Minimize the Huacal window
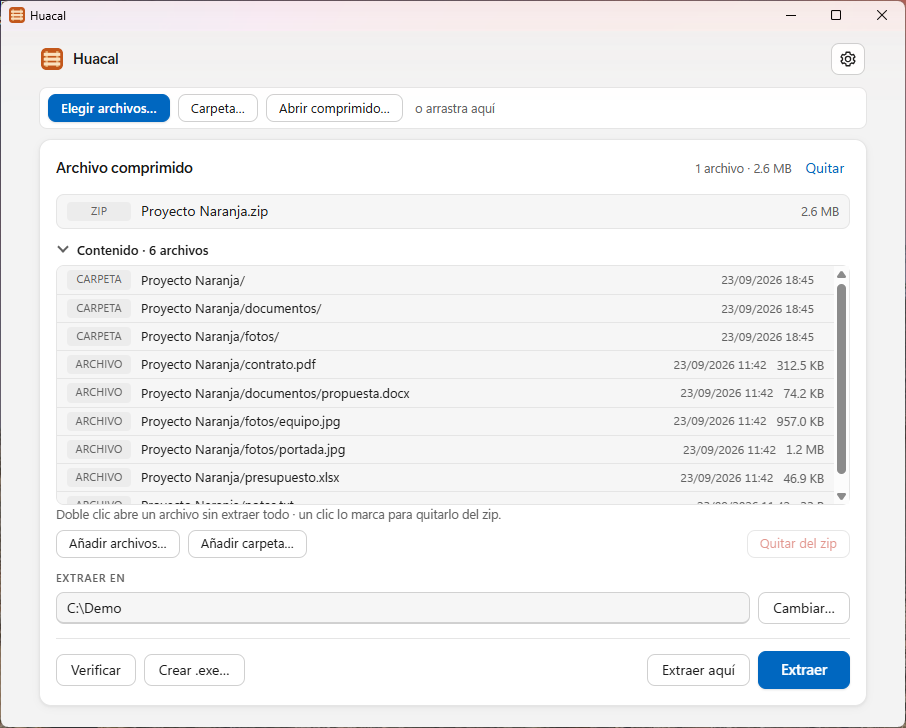 pos(791,15)
